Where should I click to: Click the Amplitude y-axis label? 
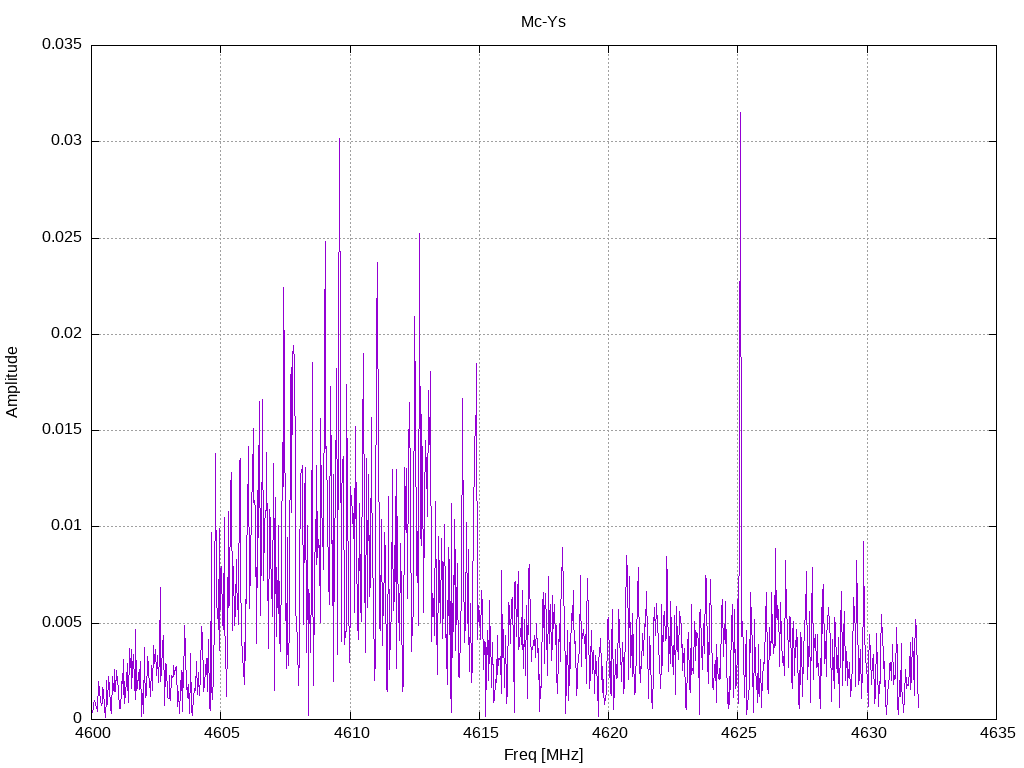pos(12,382)
